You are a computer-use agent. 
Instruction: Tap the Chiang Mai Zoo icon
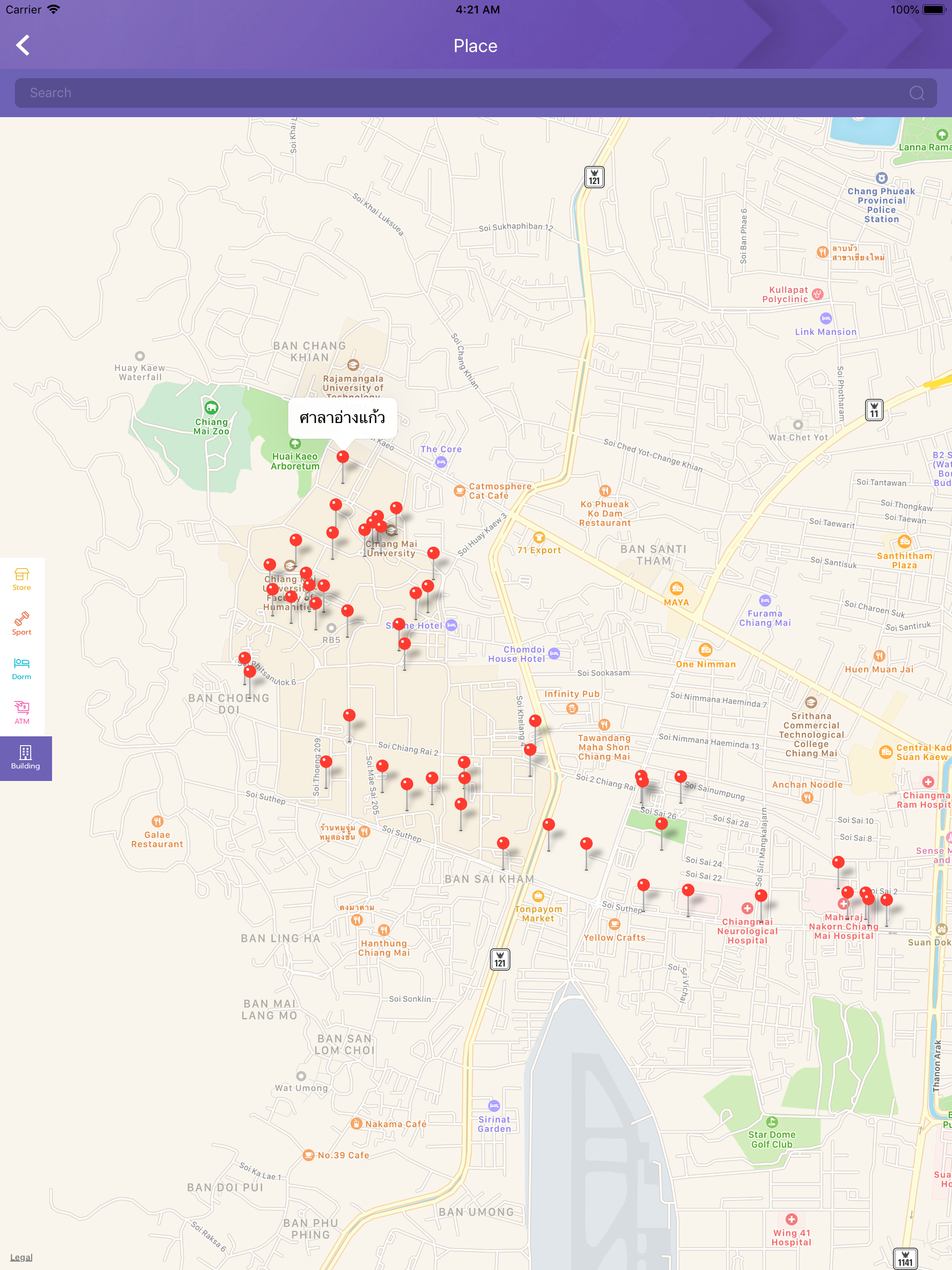(x=212, y=408)
